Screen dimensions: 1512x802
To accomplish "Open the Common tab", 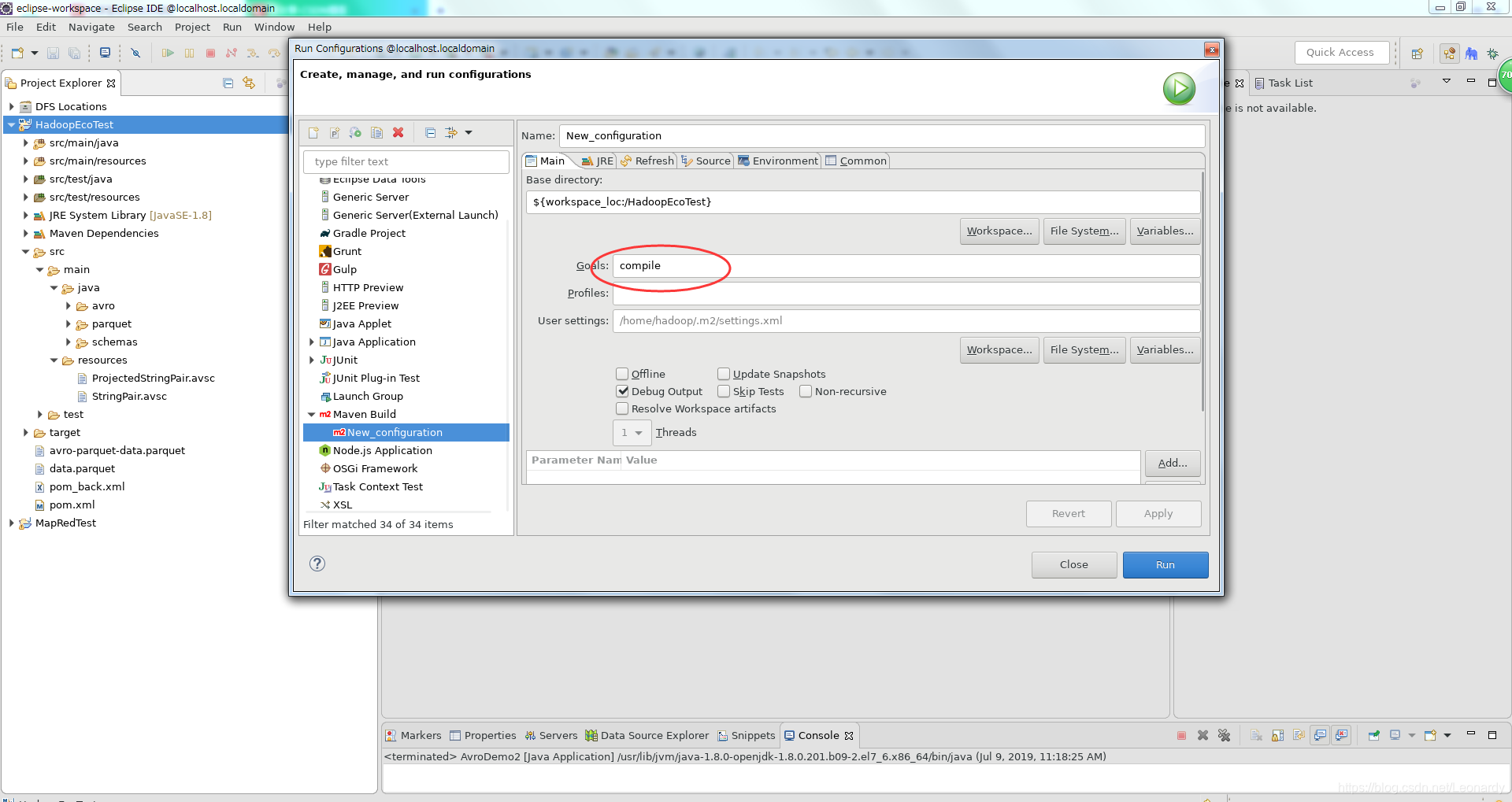I will (856, 161).
